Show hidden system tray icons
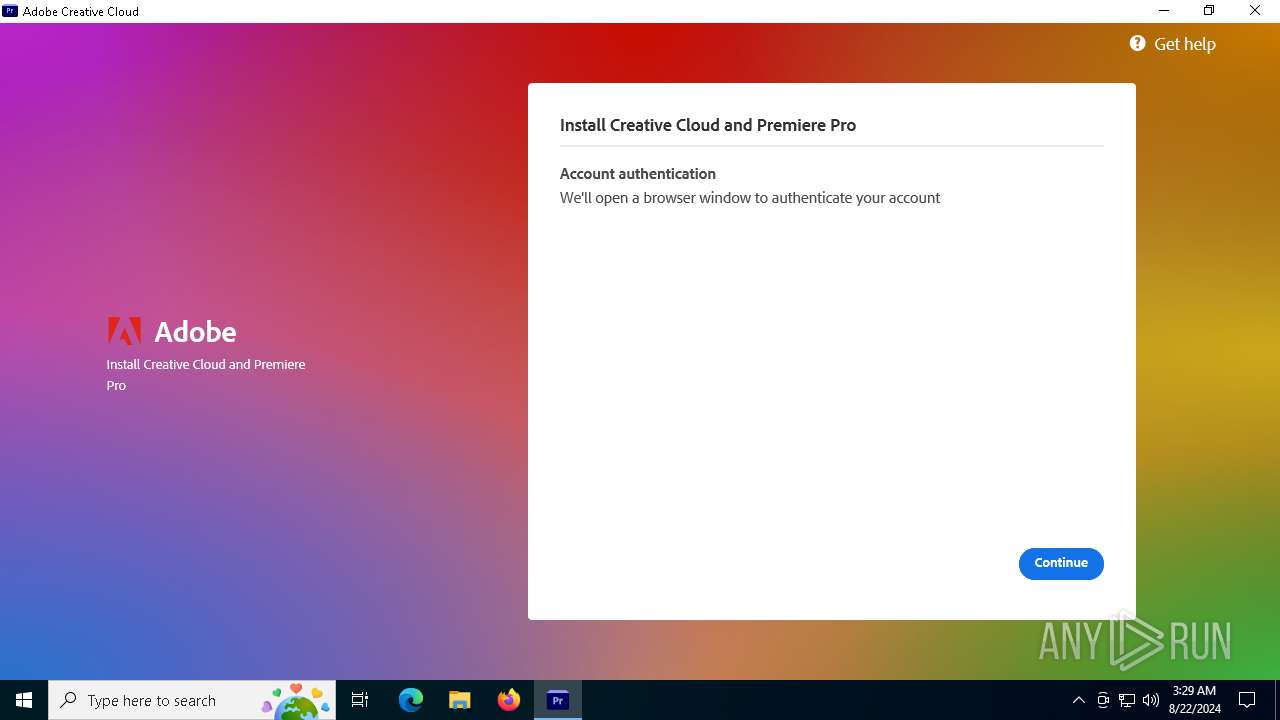This screenshot has height=720, width=1280. pos(1079,700)
